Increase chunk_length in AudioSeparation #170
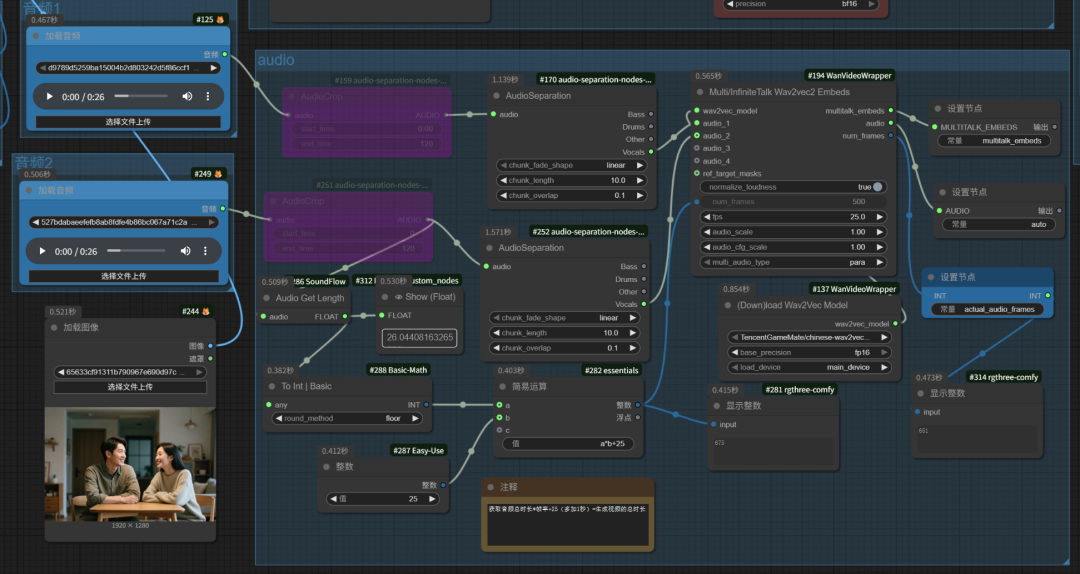This screenshot has height=574, width=1080. [640, 181]
